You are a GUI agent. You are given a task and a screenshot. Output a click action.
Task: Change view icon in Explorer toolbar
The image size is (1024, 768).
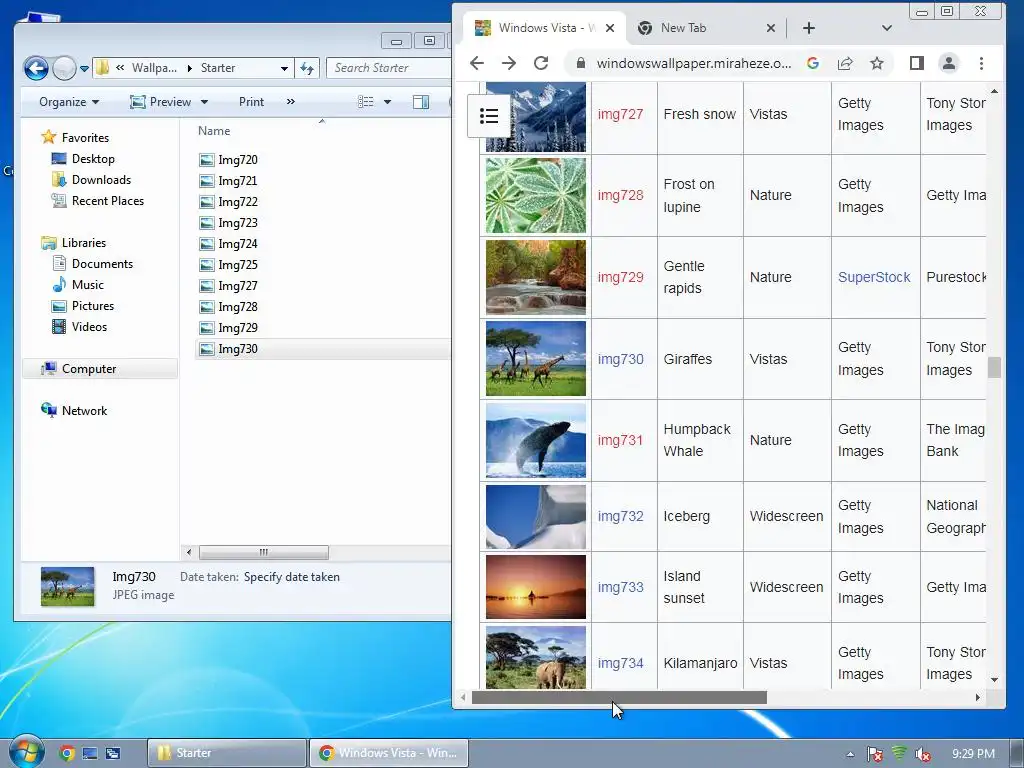click(x=366, y=102)
